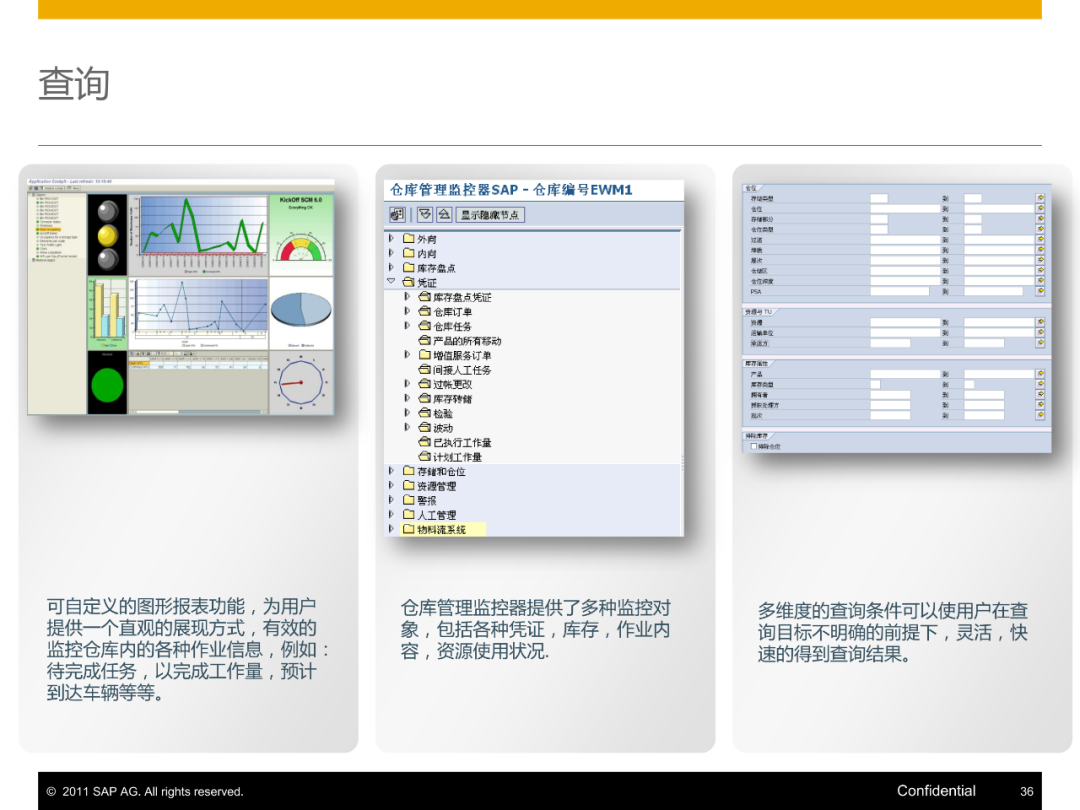Expand the 增值服务订单 subnode
Viewport: 1080px width, 810px height.
(x=407, y=354)
